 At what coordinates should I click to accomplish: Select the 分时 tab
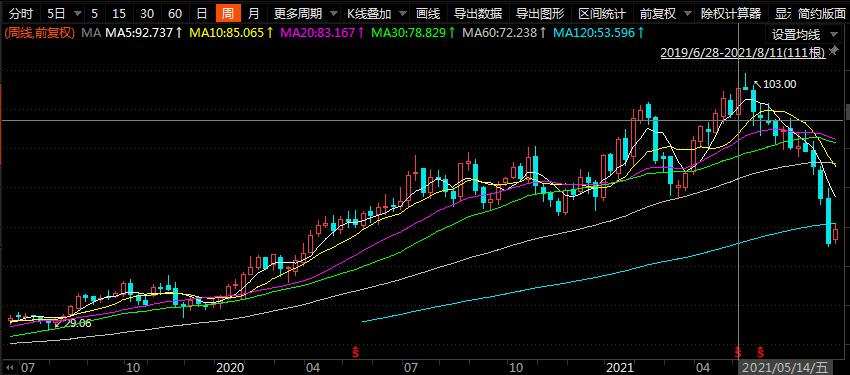20,14
